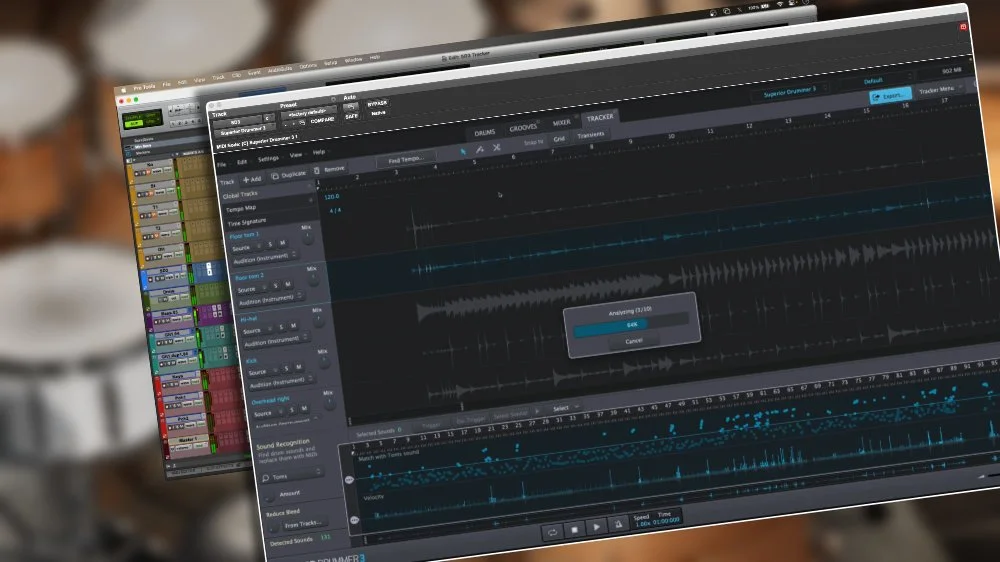Solo the Kick track
This screenshot has height=562, width=1000.
(286, 369)
